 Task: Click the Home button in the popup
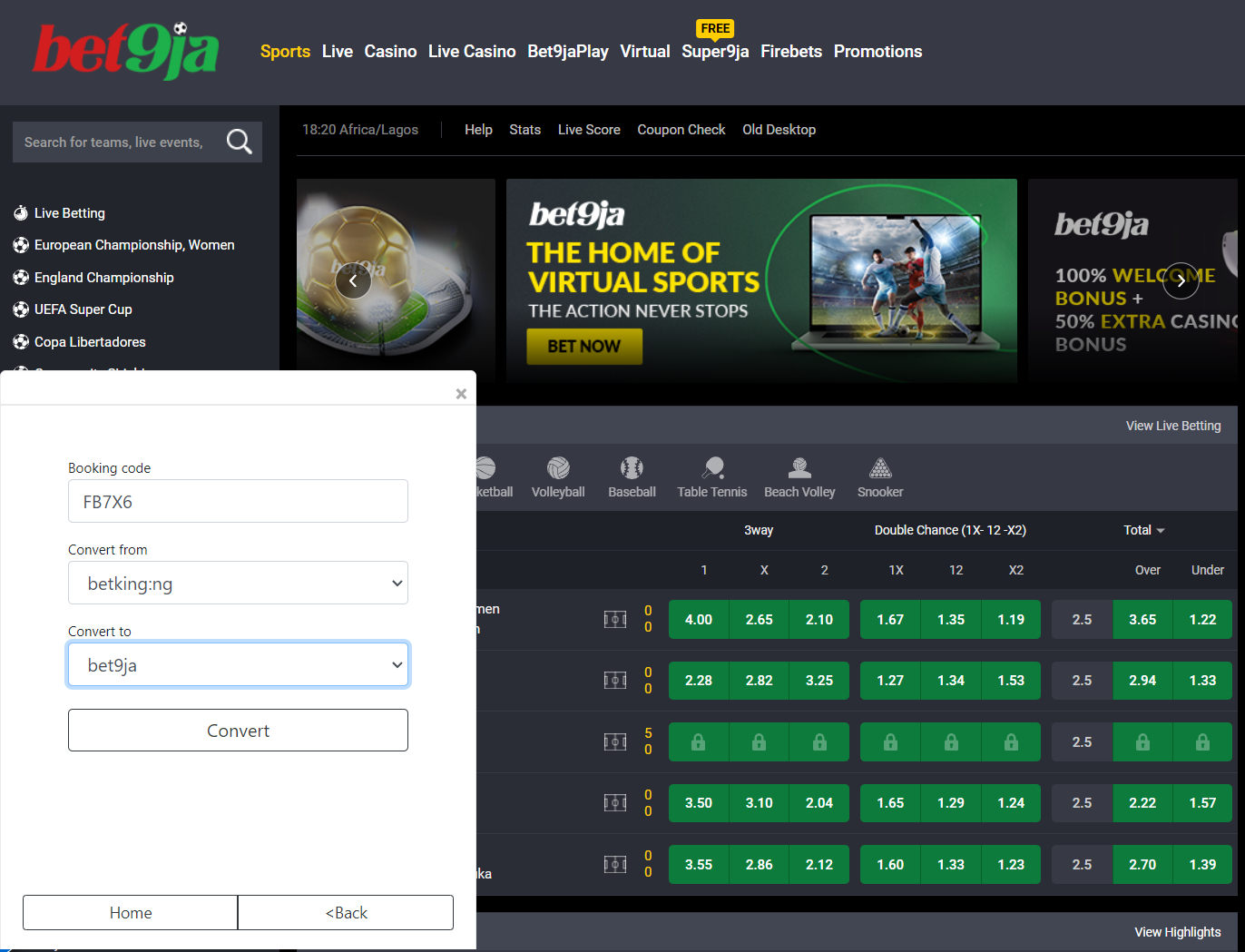point(131,912)
